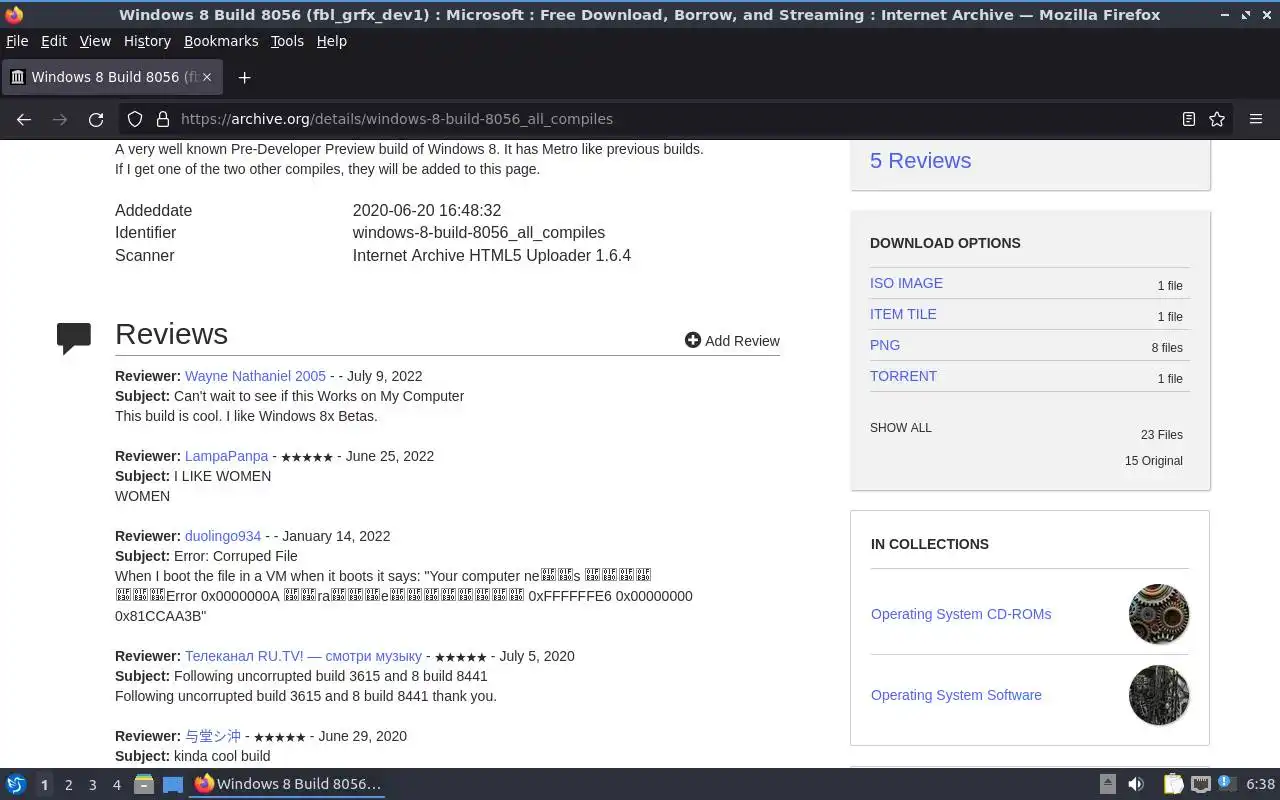Open the File menu
This screenshot has width=1280, height=800.
(x=17, y=41)
